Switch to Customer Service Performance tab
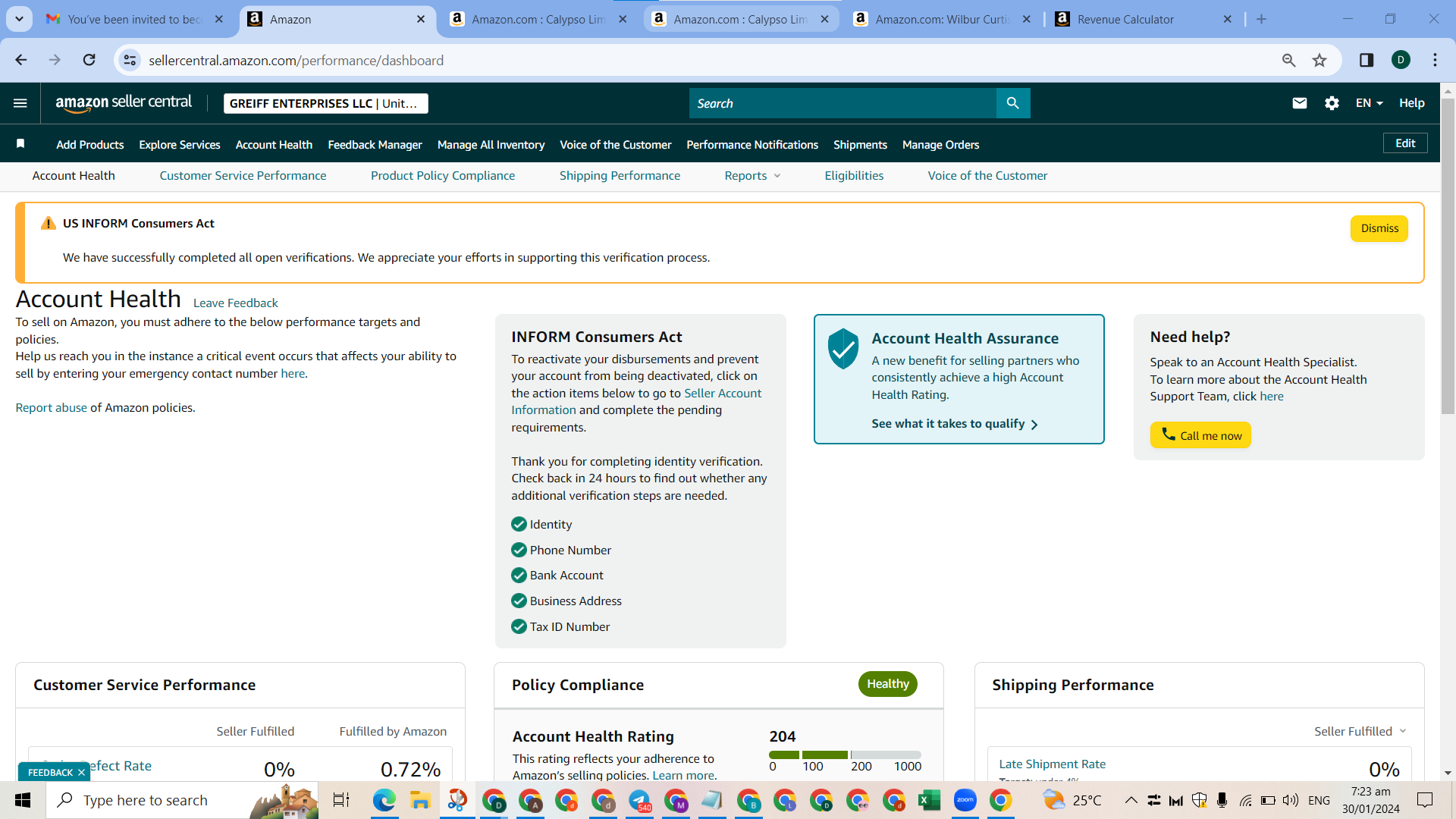This screenshot has width=1456, height=819. click(243, 176)
